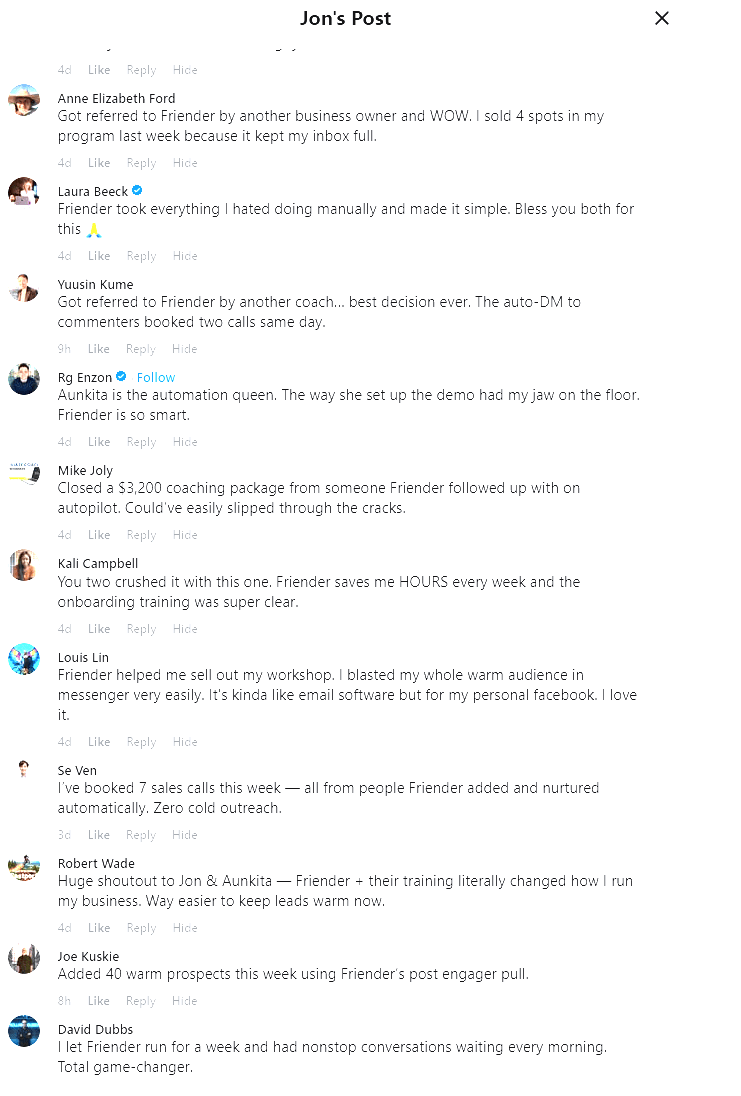Open Se Ven's profile name link

coord(77,770)
